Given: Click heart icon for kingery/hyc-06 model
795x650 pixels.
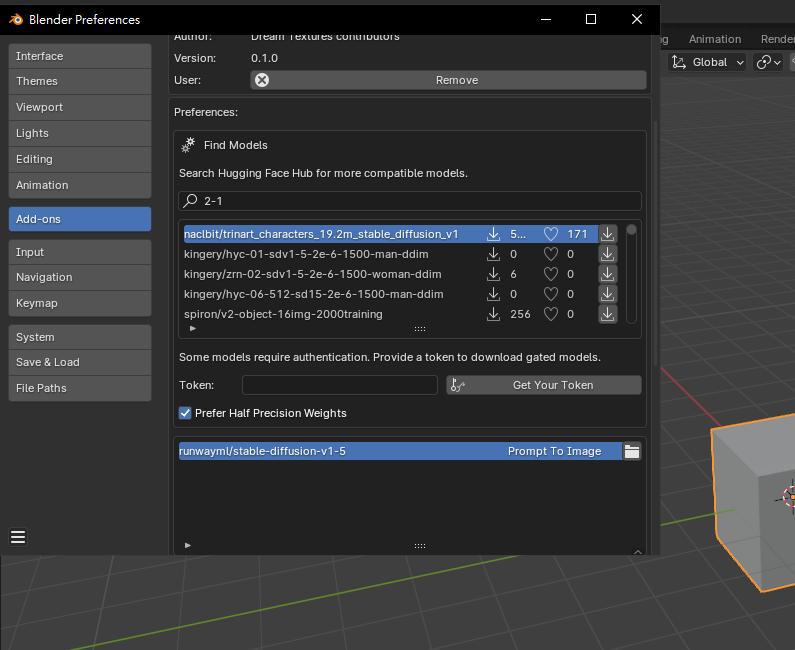Looking at the screenshot, I should [551, 294].
